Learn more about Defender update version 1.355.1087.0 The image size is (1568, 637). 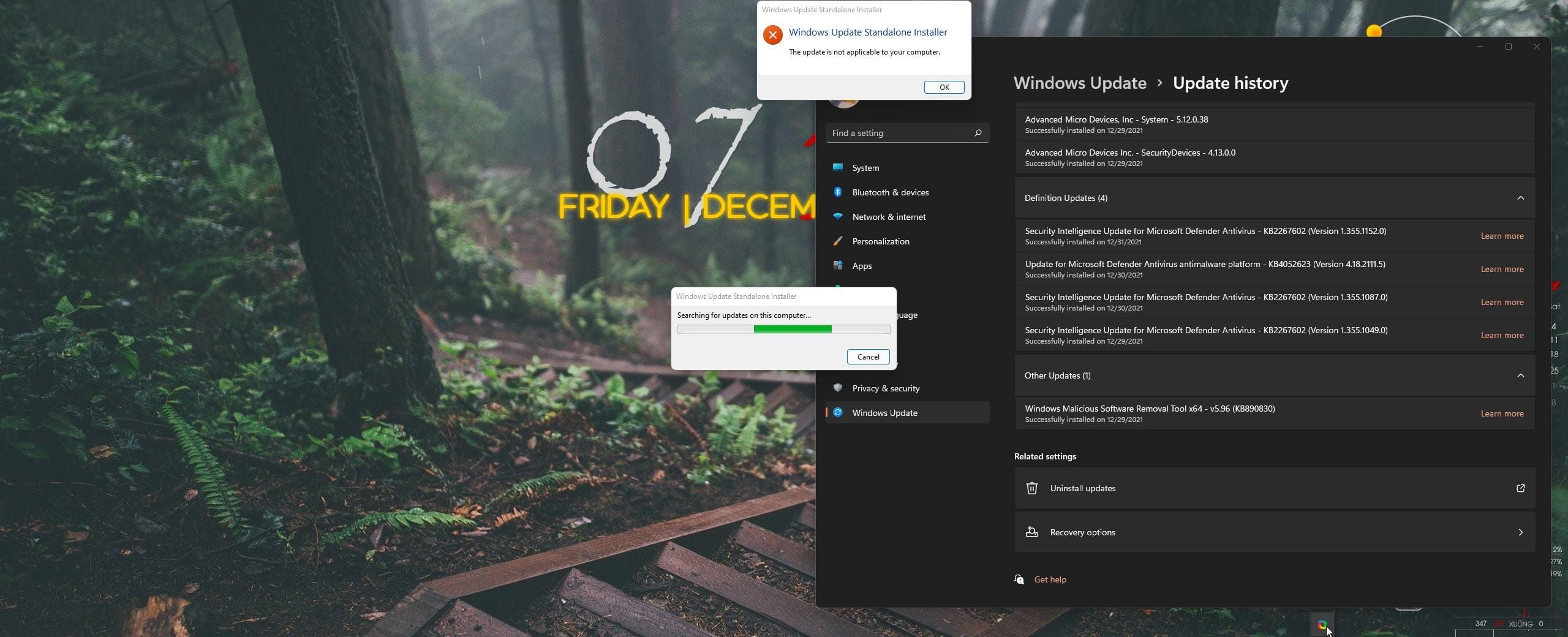click(x=1502, y=302)
